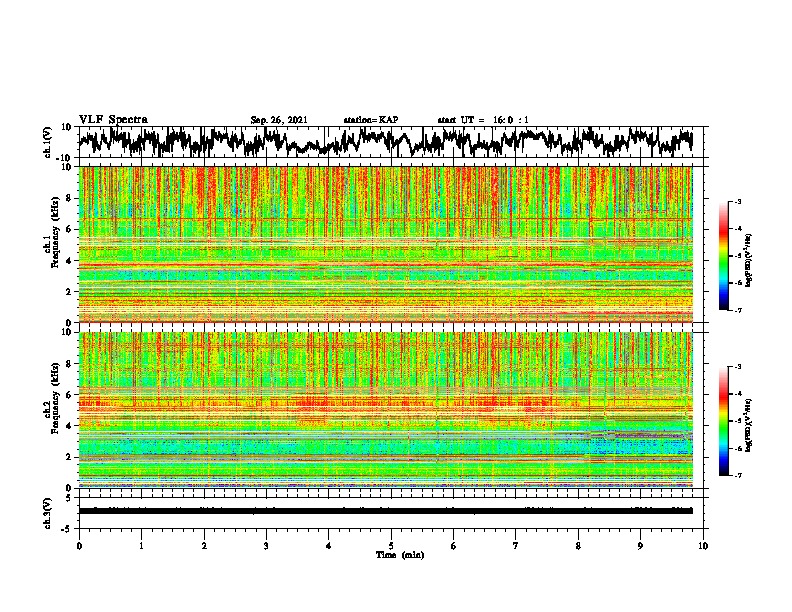The width and height of the screenshot is (792, 612).
Task: Click the 'station=KAP' label
Action: click(371, 120)
